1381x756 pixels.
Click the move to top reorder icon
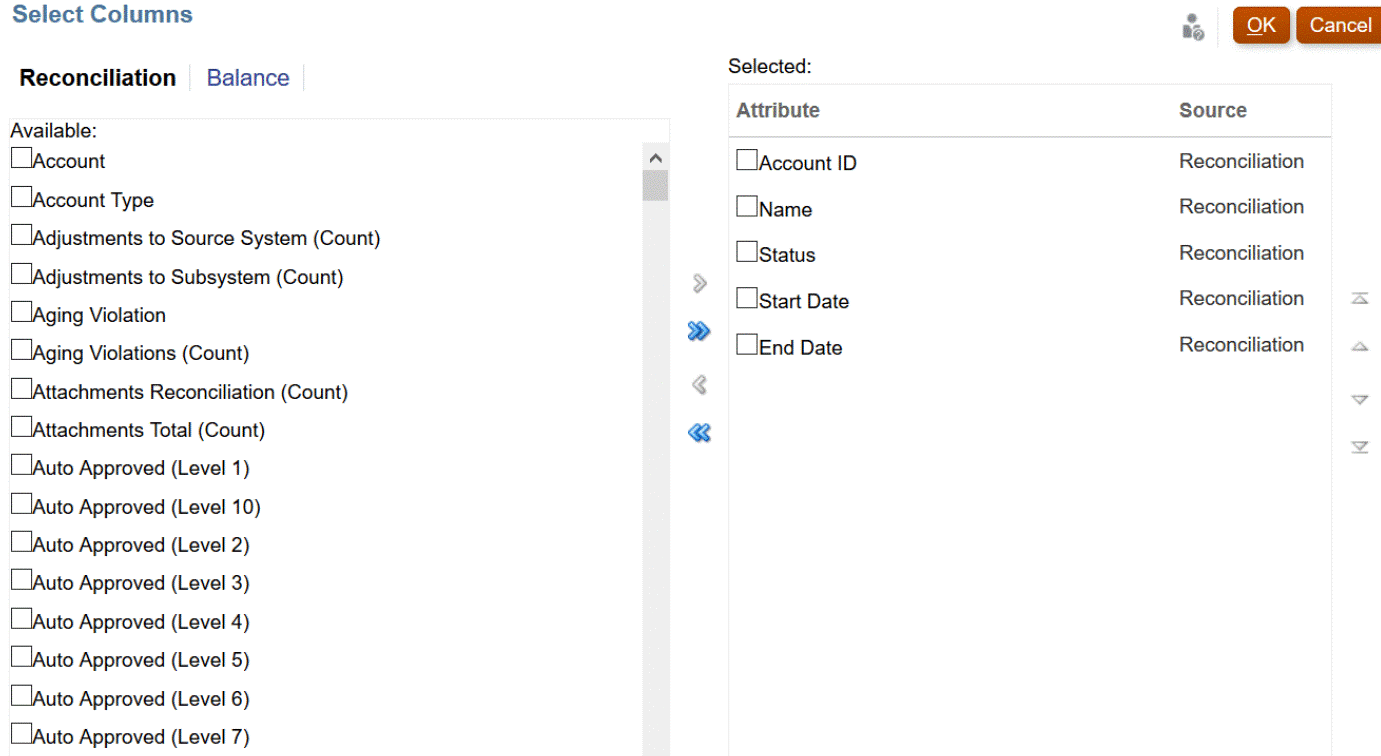click(1359, 299)
